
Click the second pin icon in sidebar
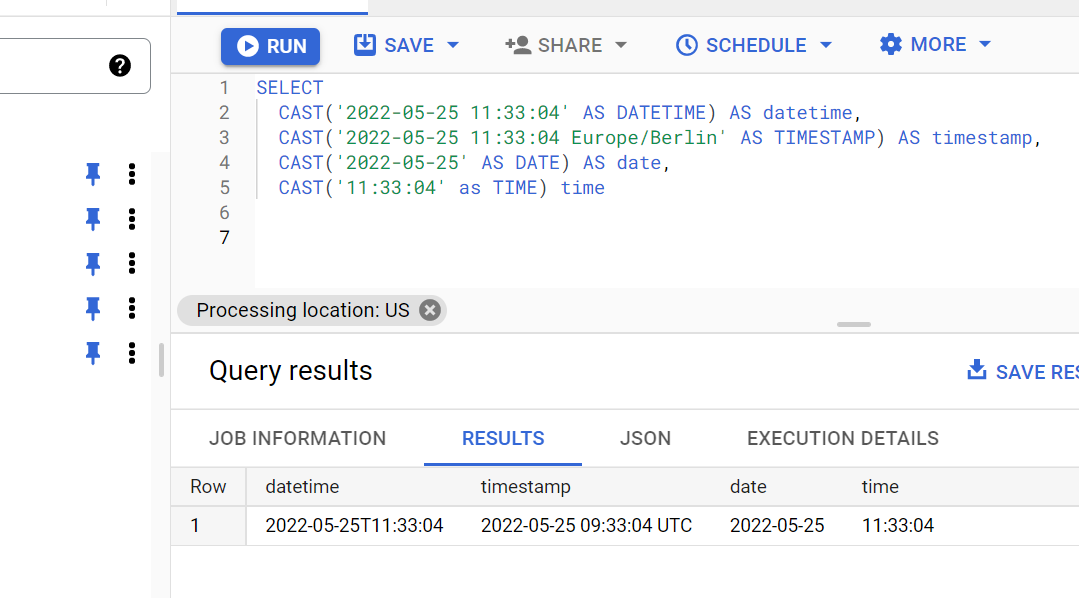coord(93,219)
